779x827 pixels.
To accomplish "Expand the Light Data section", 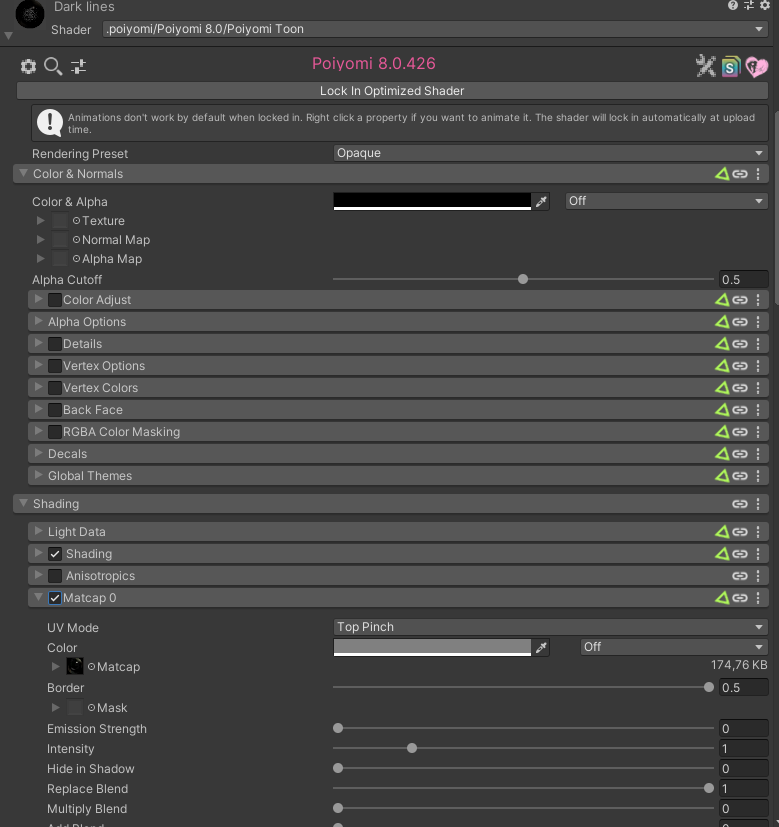I will pos(38,531).
